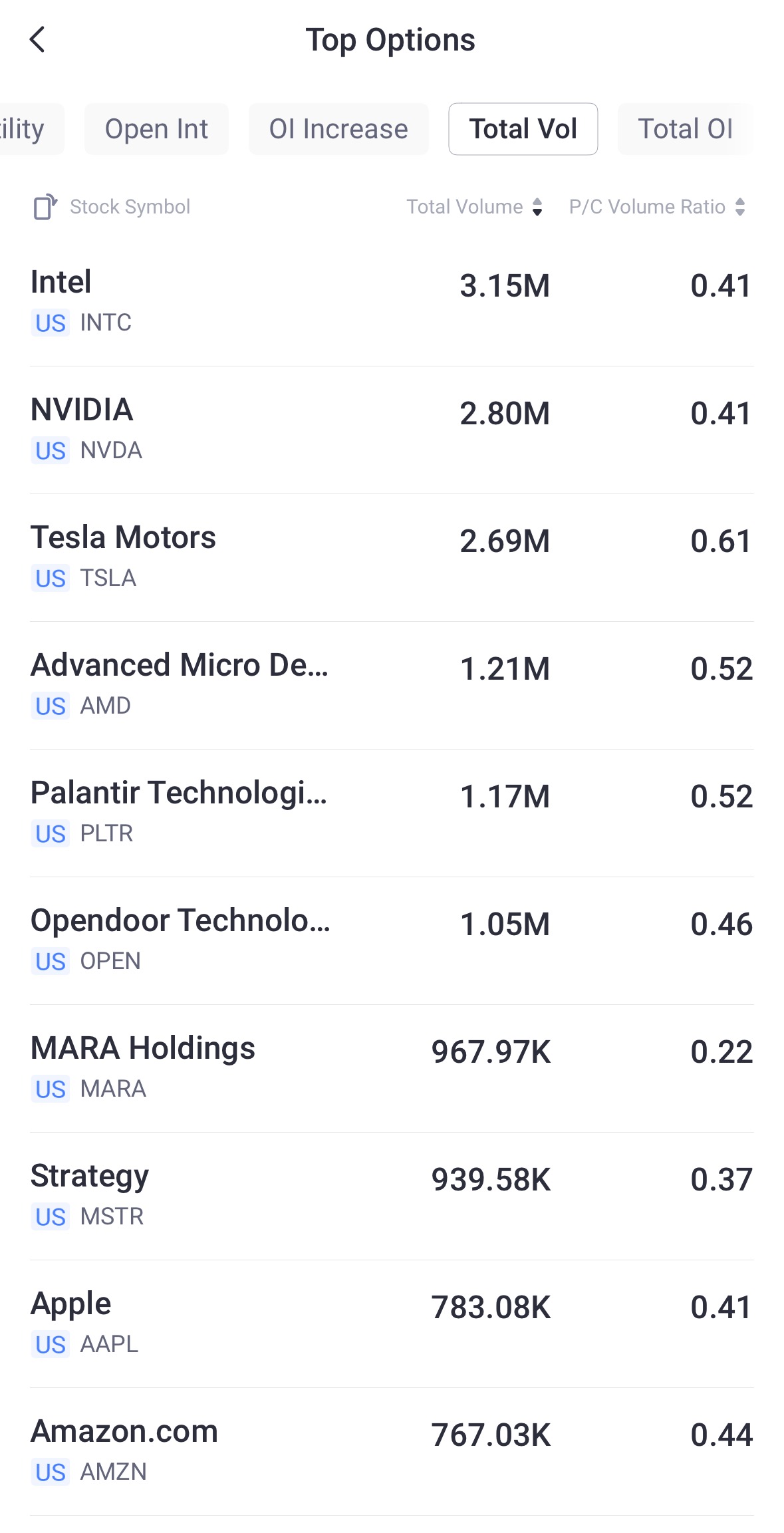This screenshot has width=784, height=1533.
Task: Switch to the Total OI tab
Action: pyautogui.click(x=685, y=129)
